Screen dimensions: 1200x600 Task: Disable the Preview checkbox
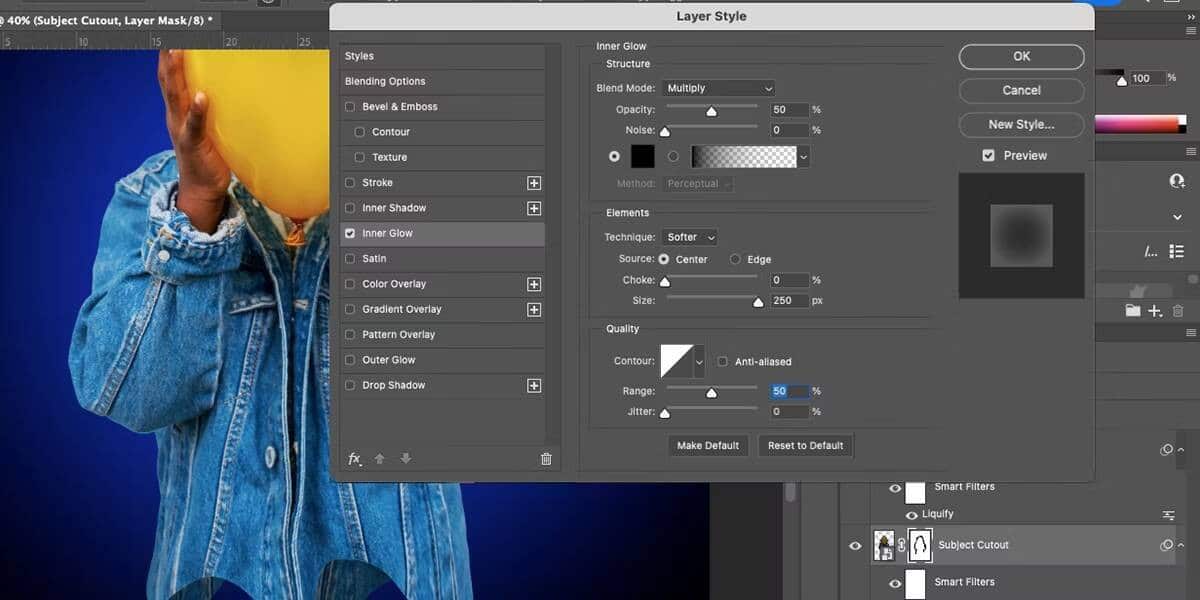tap(987, 155)
